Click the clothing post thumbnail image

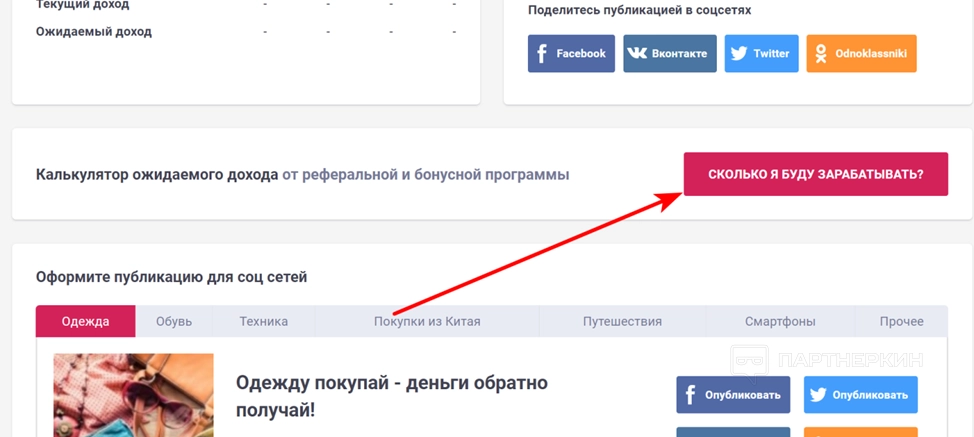point(134,395)
